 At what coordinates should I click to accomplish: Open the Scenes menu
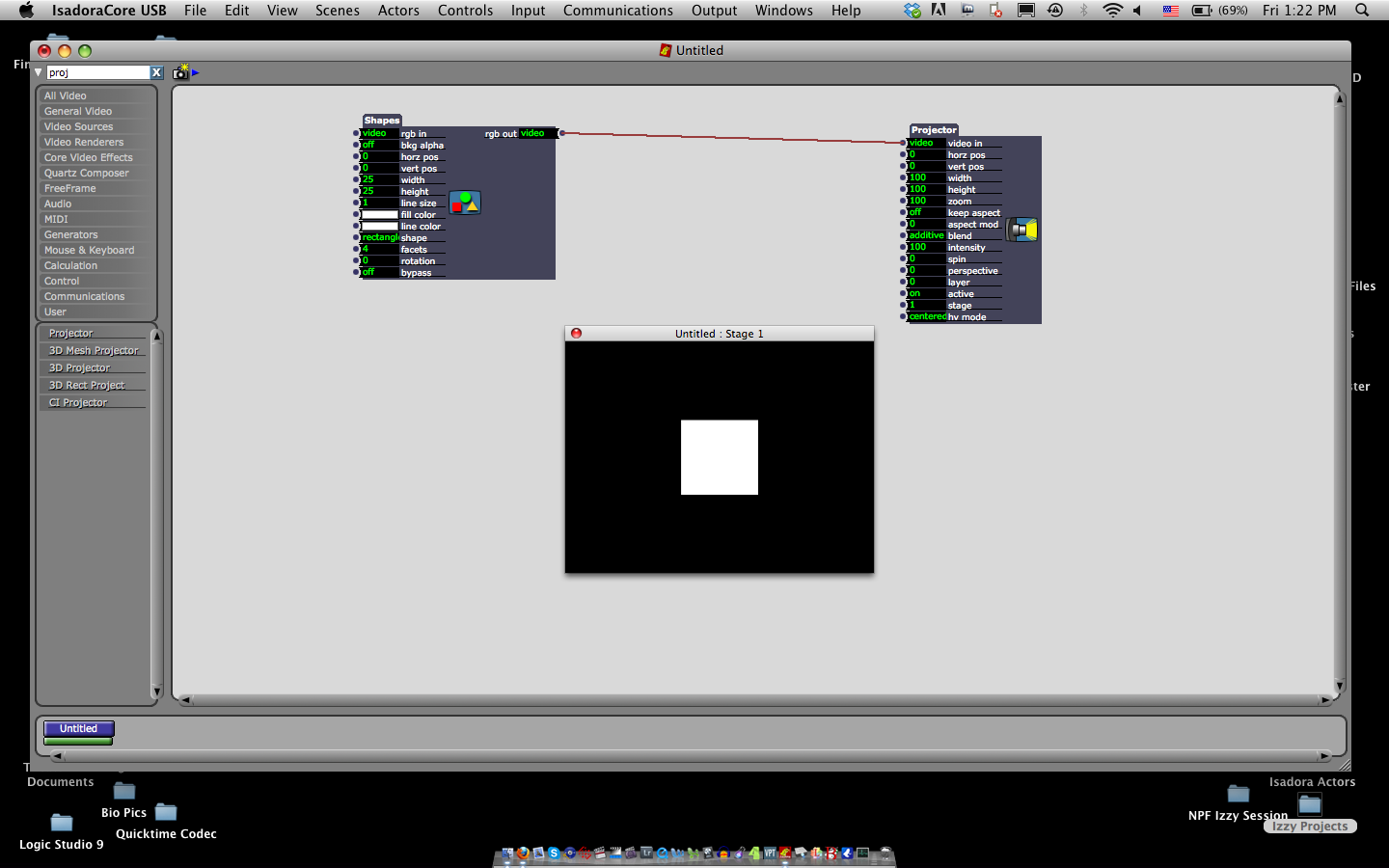pos(337,11)
